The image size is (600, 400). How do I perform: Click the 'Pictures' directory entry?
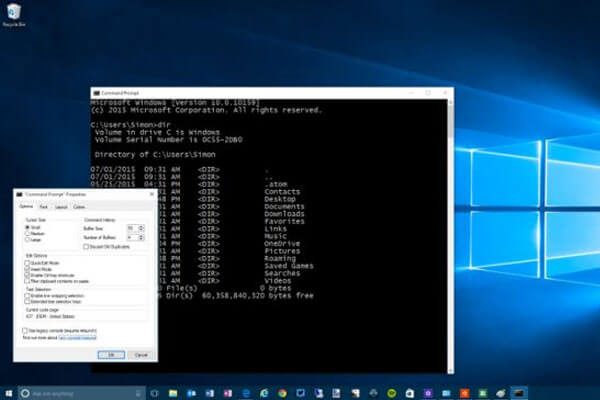point(282,251)
